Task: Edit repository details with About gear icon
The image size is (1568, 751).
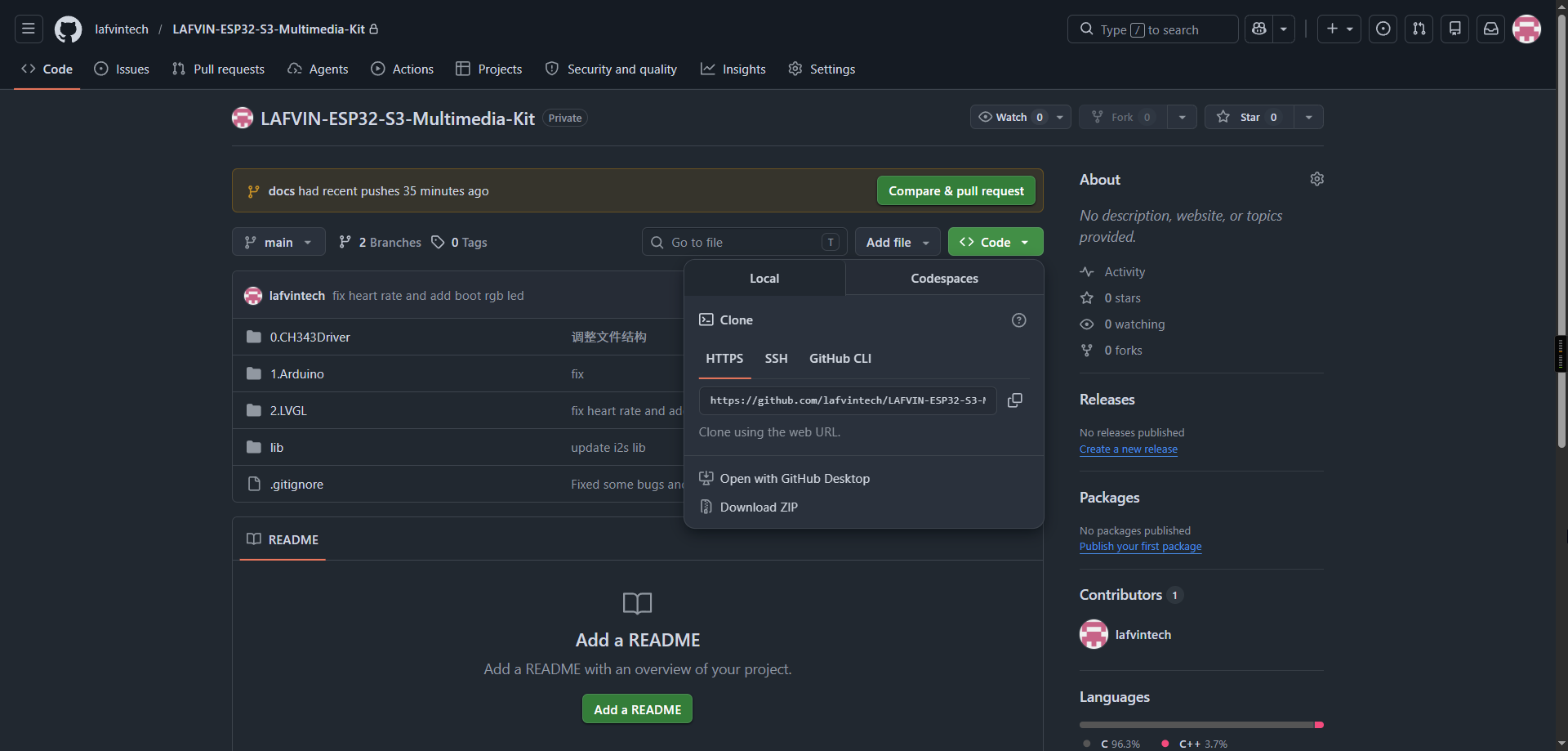Action: [x=1316, y=179]
